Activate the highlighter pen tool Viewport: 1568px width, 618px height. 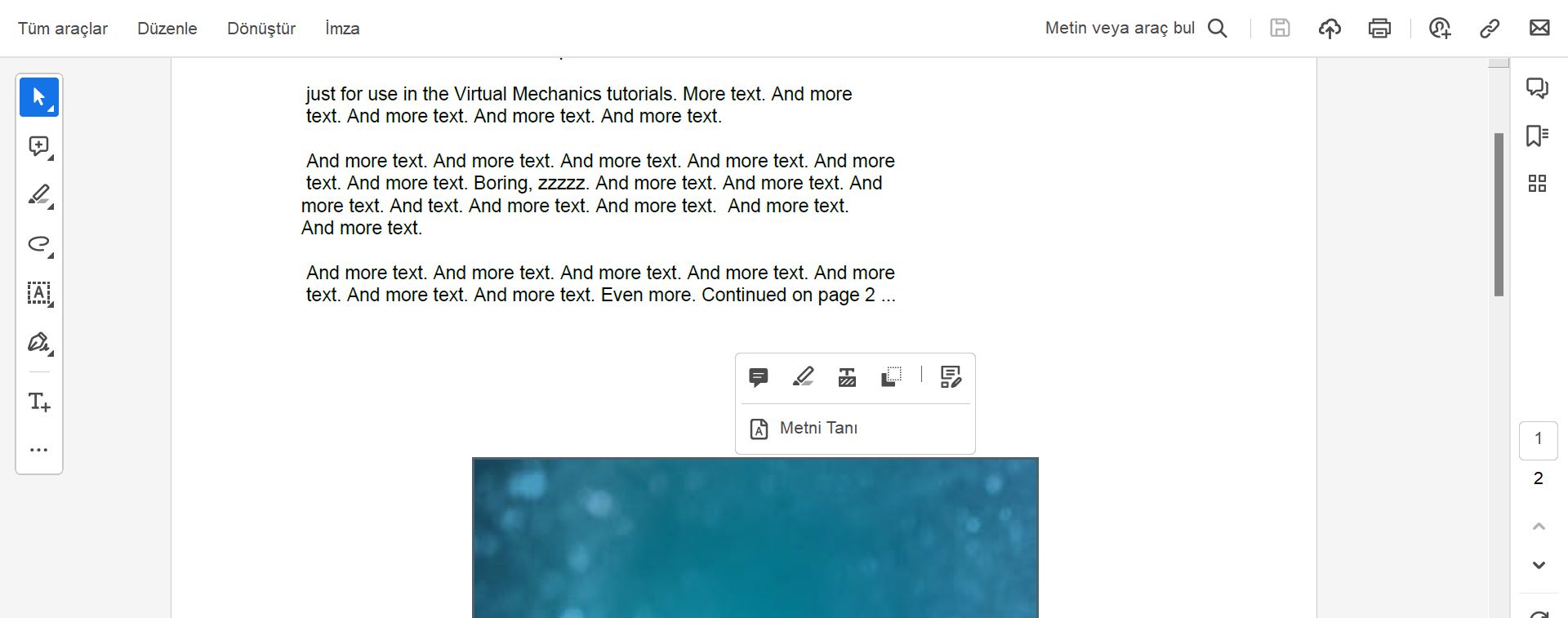click(39, 195)
